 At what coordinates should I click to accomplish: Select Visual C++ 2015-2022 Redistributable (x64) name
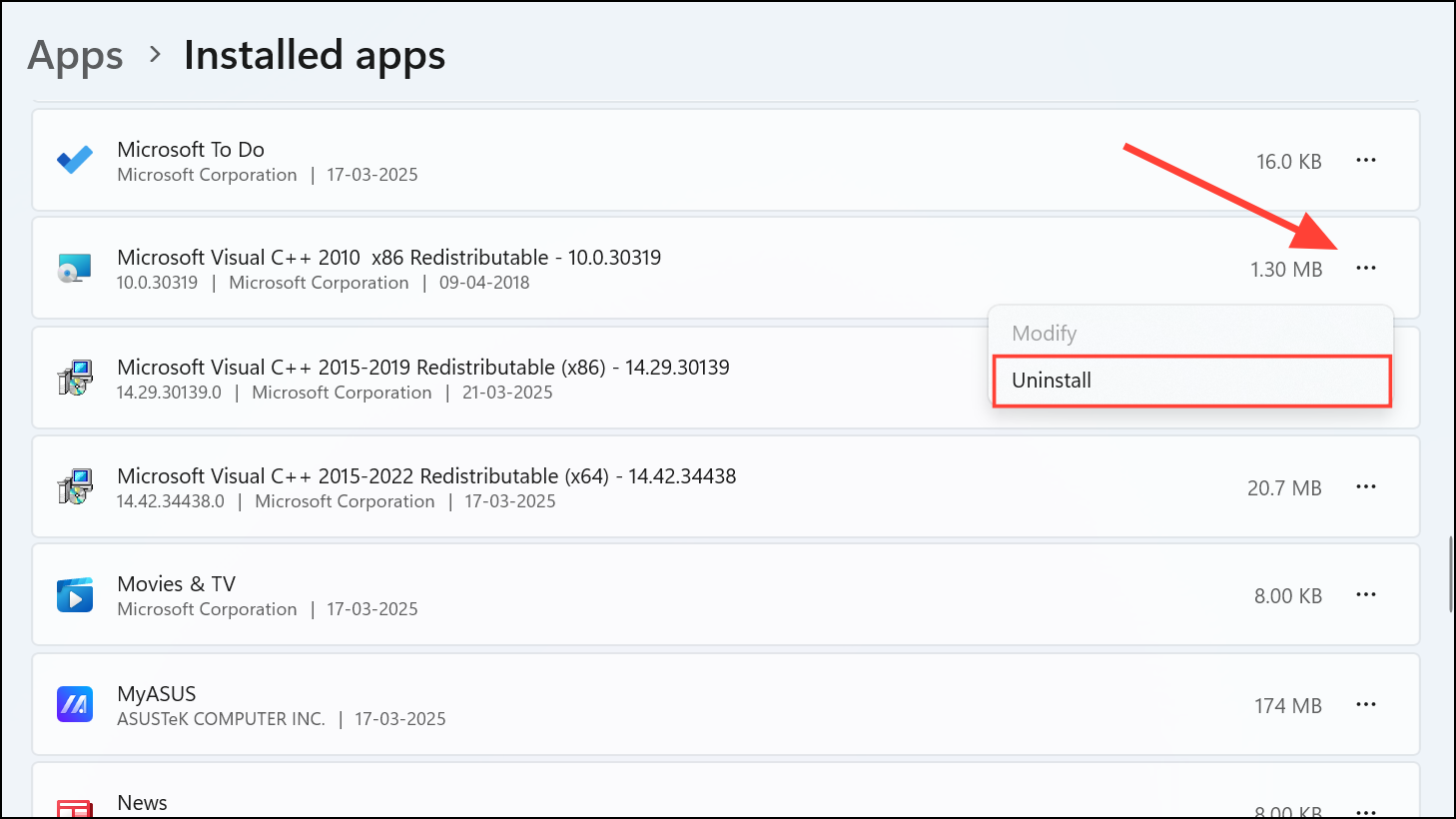point(426,475)
